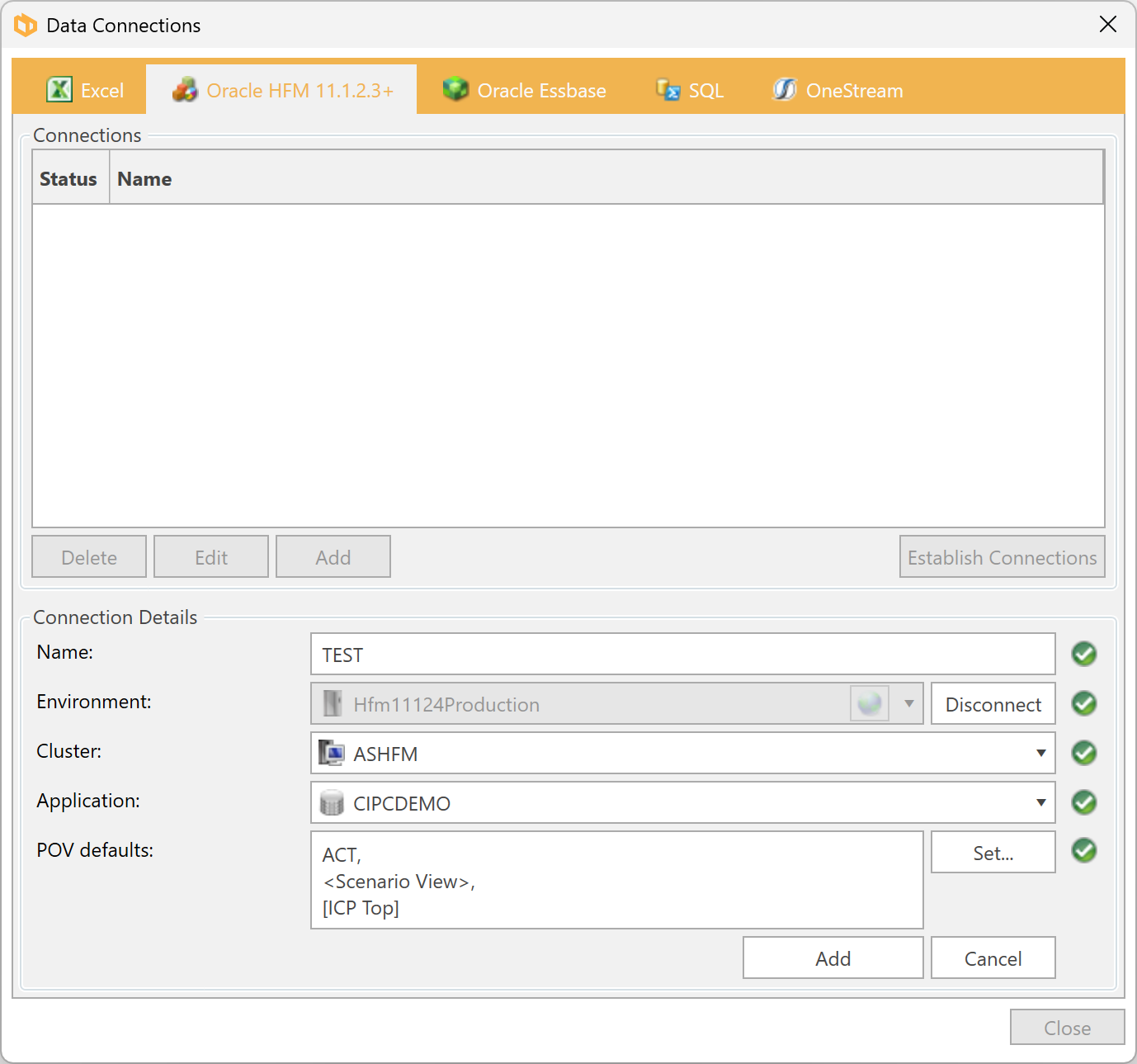Click the 'Cluster:' label
The width and height of the screenshot is (1137, 1064).
click(69, 751)
